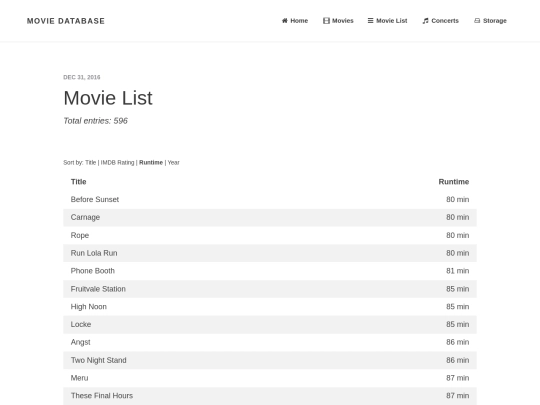Click the Home house icon
The height and width of the screenshot is (405, 540).
click(284, 21)
